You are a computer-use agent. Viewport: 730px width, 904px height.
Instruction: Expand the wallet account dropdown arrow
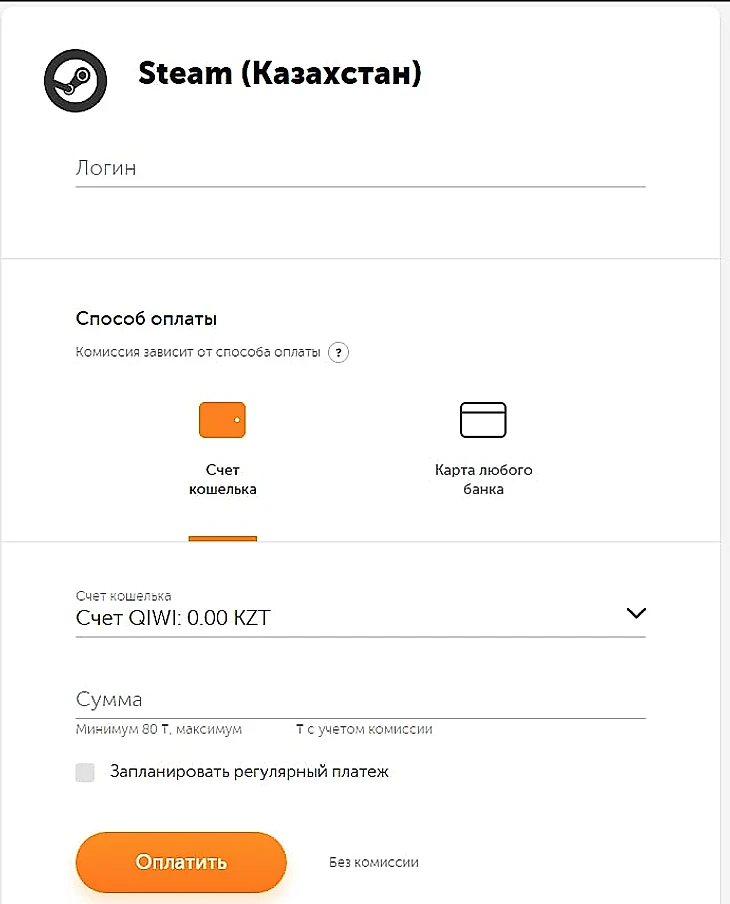point(636,614)
